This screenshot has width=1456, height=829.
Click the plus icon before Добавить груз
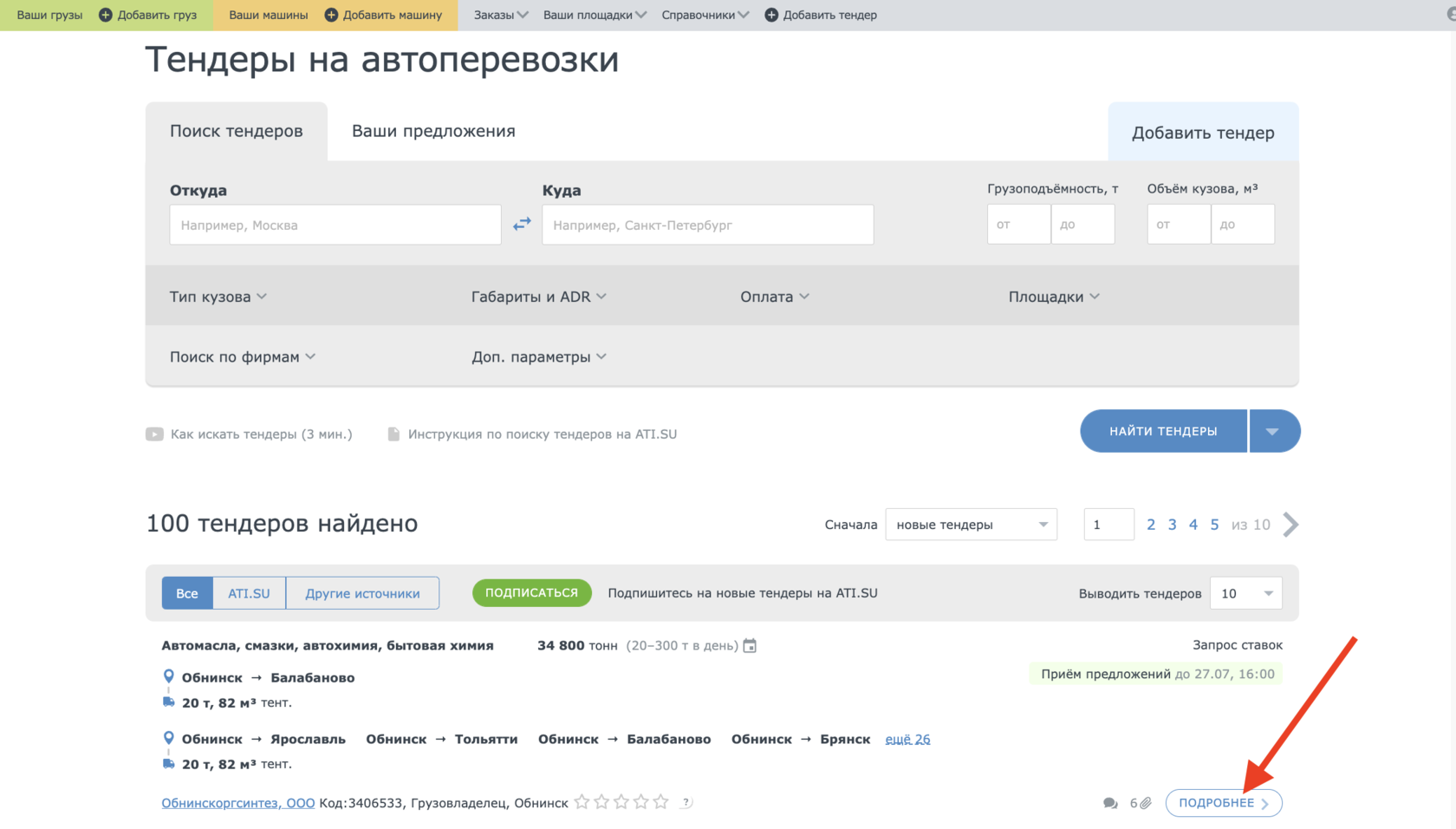106,15
